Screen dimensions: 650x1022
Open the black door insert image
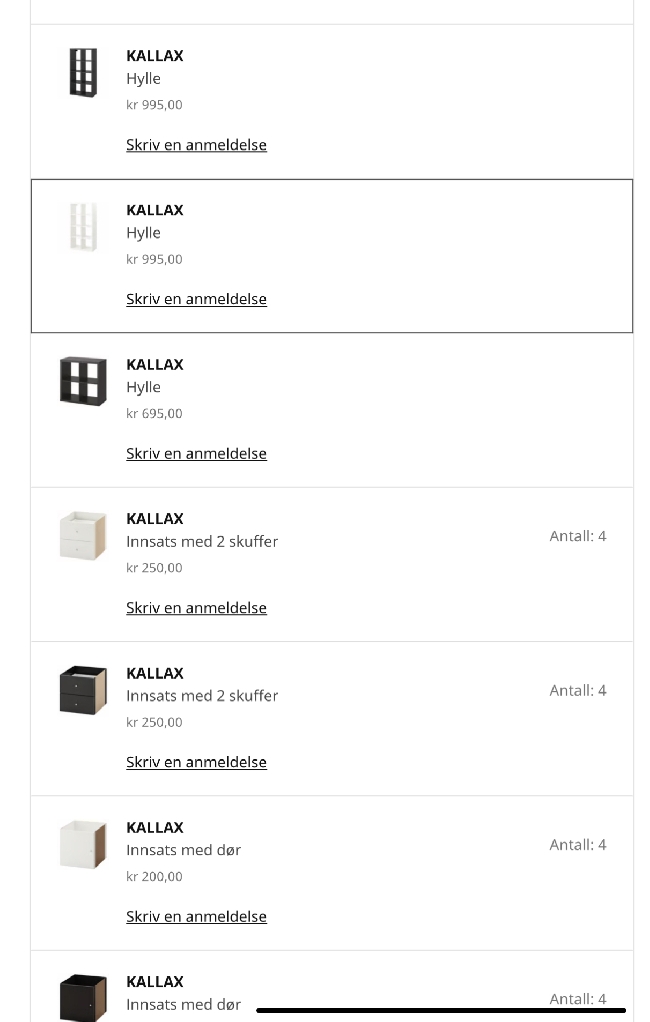click(83, 996)
